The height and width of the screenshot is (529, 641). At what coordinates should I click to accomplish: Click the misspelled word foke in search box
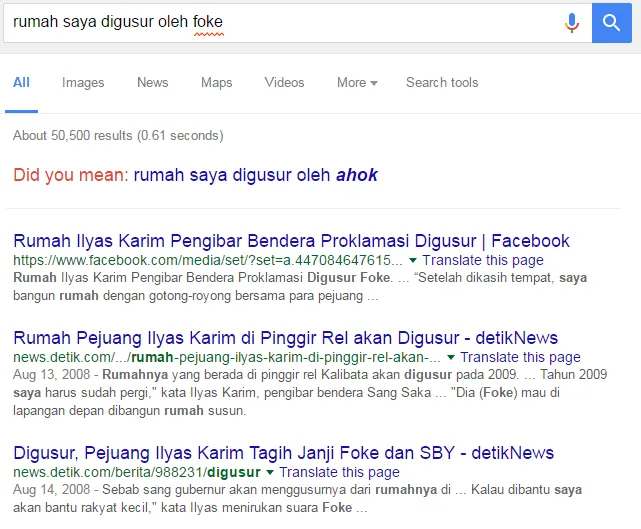click(x=208, y=22)
